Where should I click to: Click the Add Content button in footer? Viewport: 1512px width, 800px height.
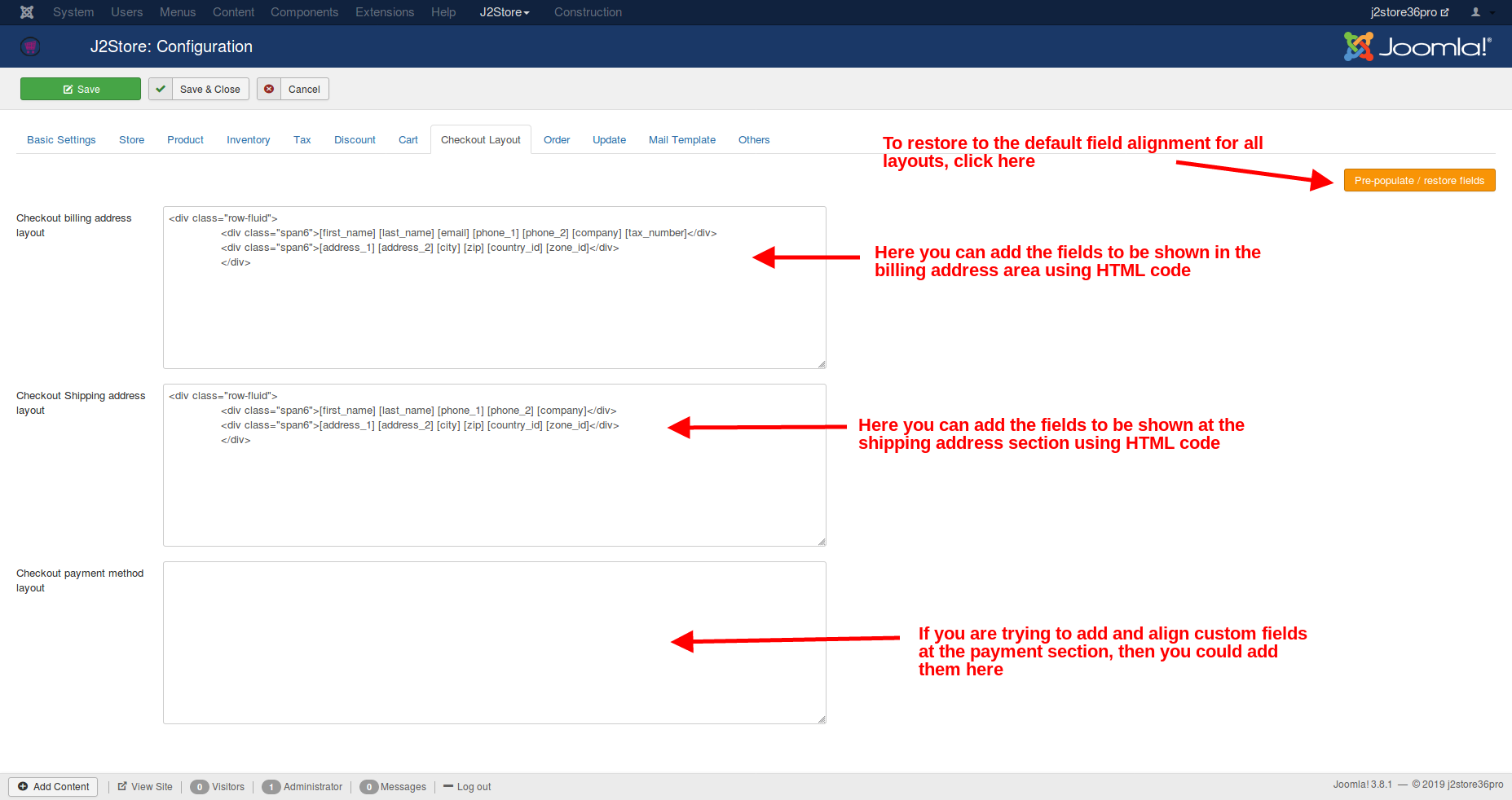coord(53,787)
